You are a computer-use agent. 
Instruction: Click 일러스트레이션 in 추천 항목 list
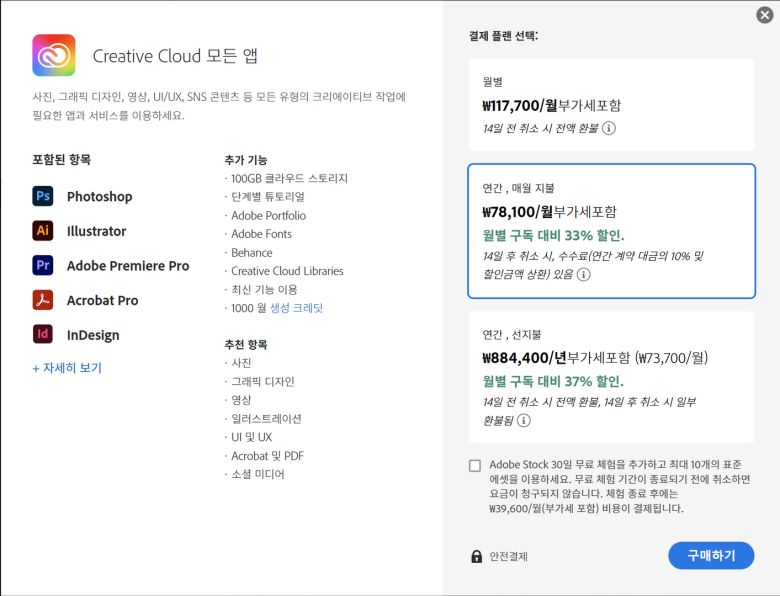pos(267,418)
